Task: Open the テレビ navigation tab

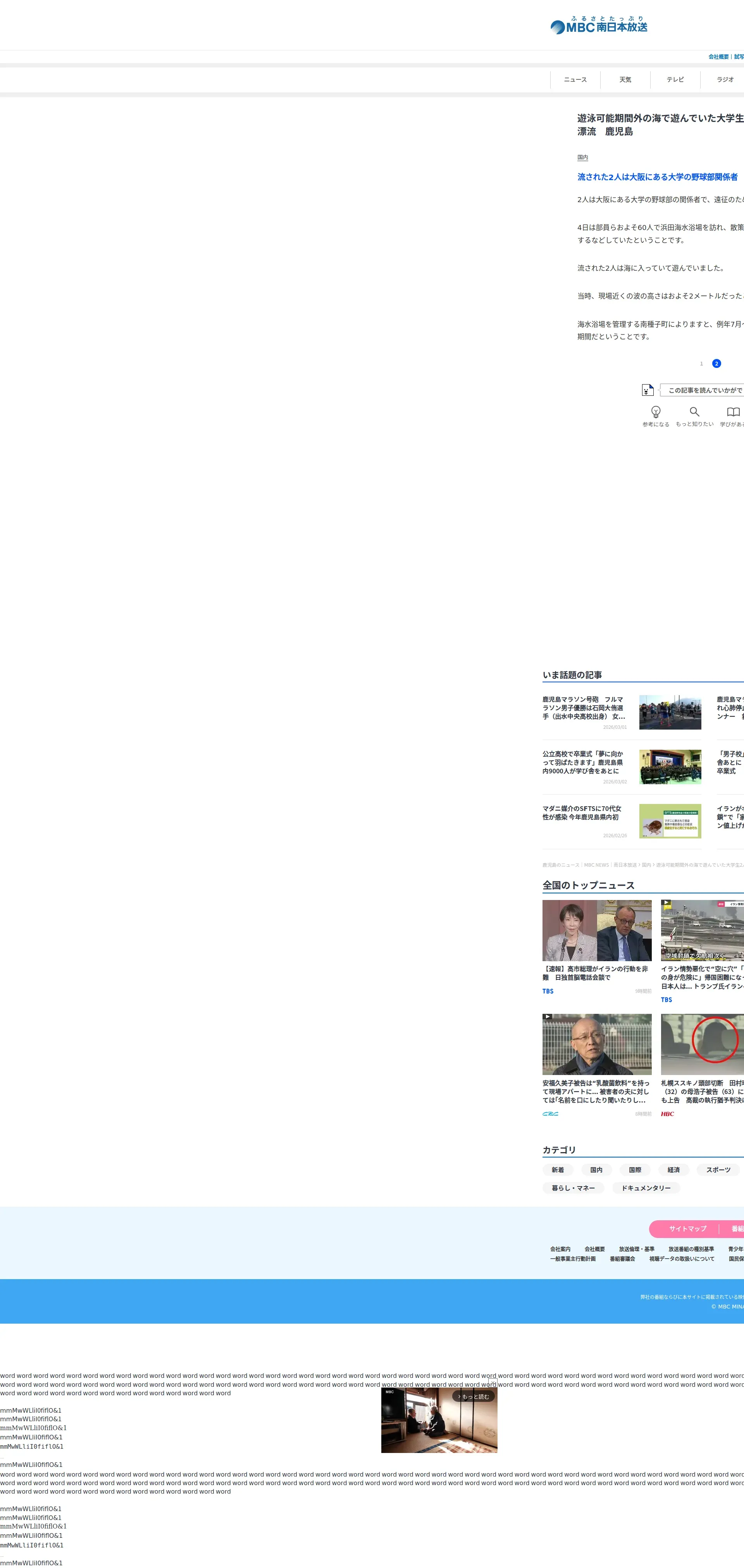Action: pyautogui.click(x=675, y=80)
